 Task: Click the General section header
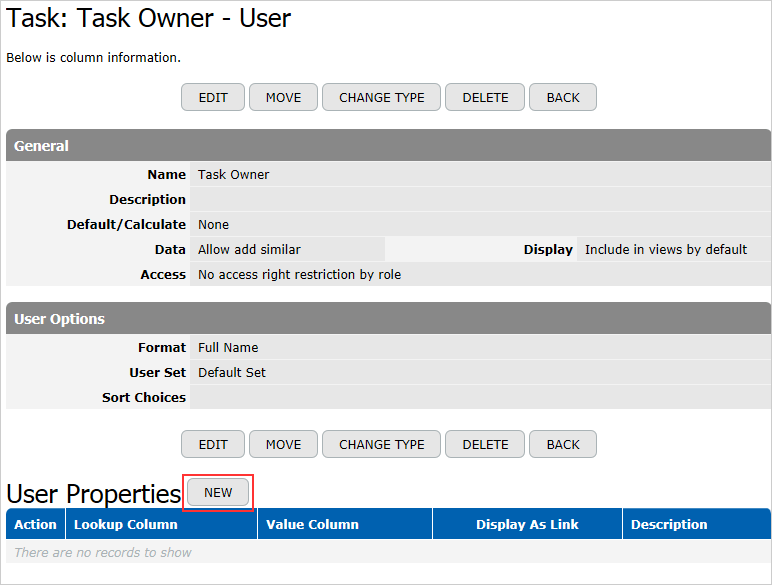click(388, 145)
